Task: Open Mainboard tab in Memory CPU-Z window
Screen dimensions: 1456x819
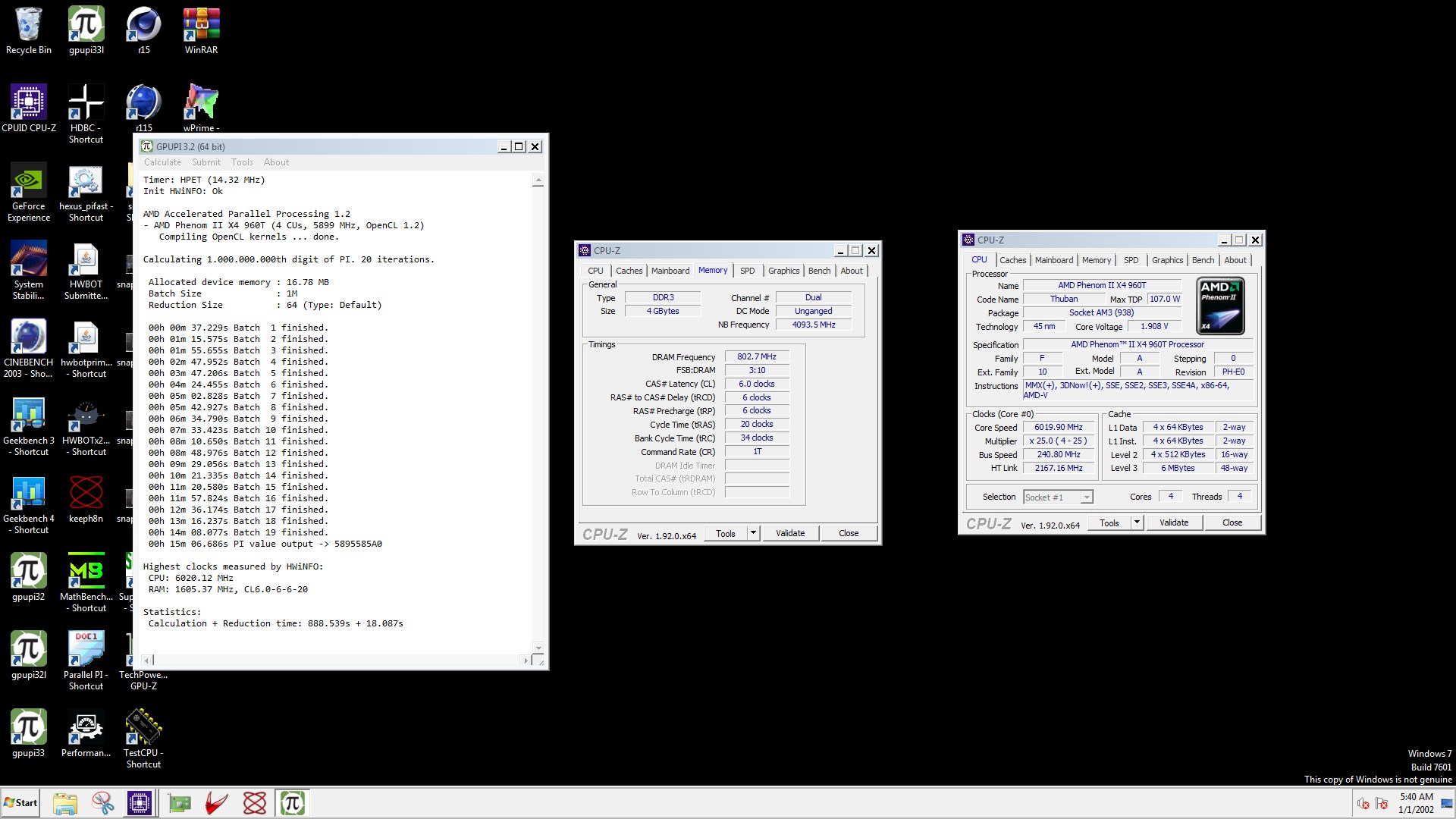Action: pos(670,271)
